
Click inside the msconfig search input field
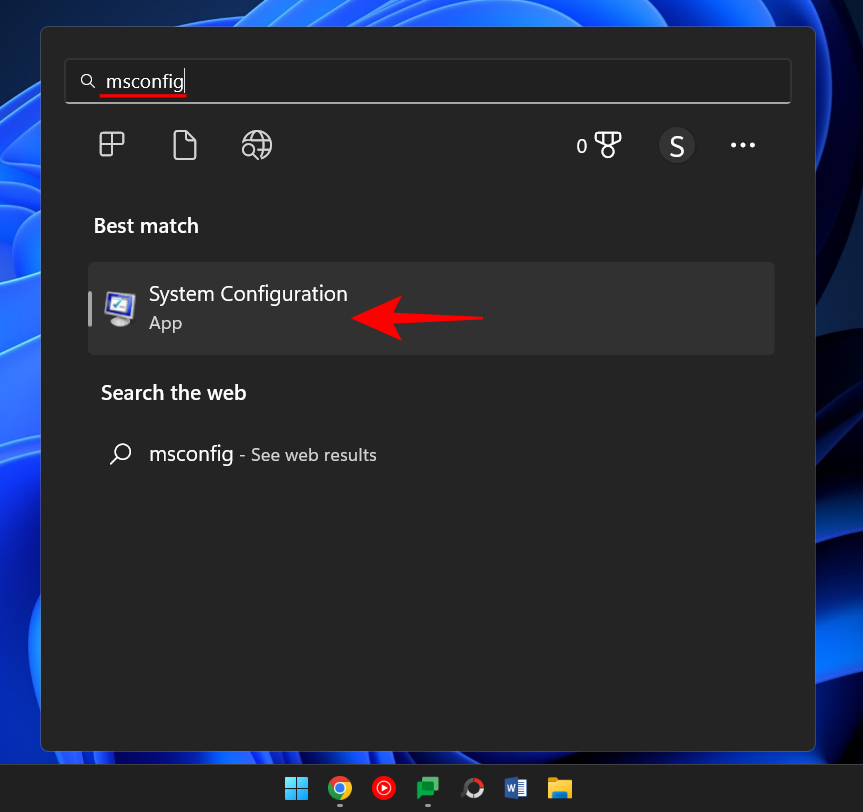coord(300,81)
